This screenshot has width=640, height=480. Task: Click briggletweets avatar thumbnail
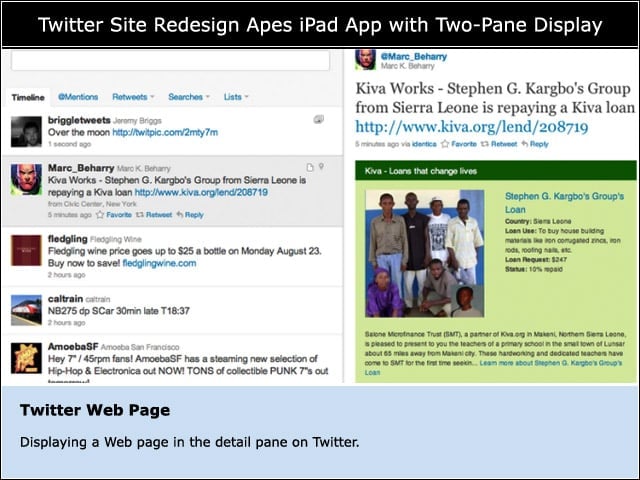click(26, 131)
